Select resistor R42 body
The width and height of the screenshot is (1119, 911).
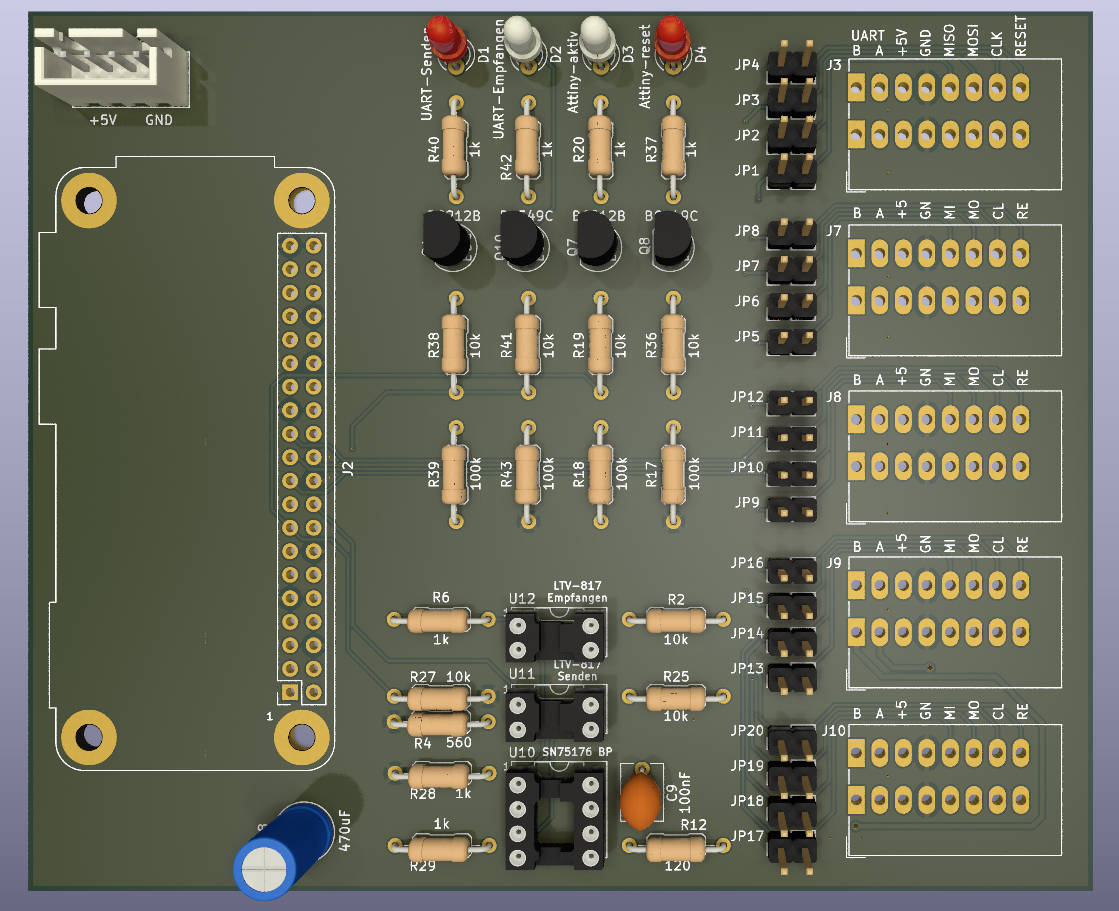tap(527, 148)
